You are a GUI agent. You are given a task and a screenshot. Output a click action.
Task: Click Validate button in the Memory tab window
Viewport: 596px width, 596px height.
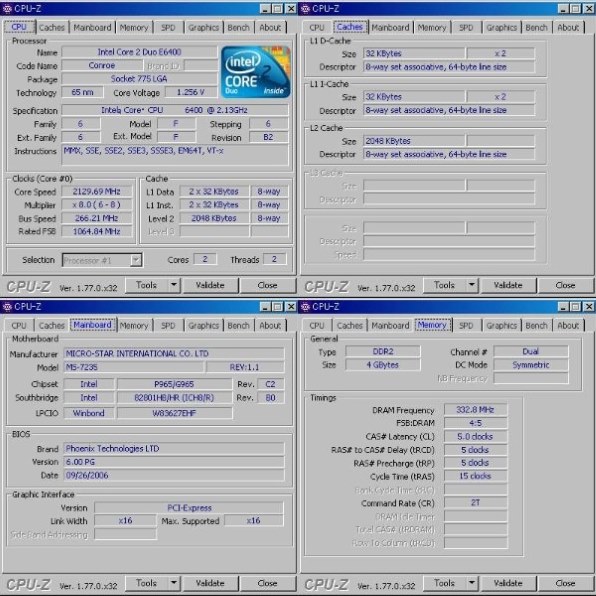coord(508,583)
